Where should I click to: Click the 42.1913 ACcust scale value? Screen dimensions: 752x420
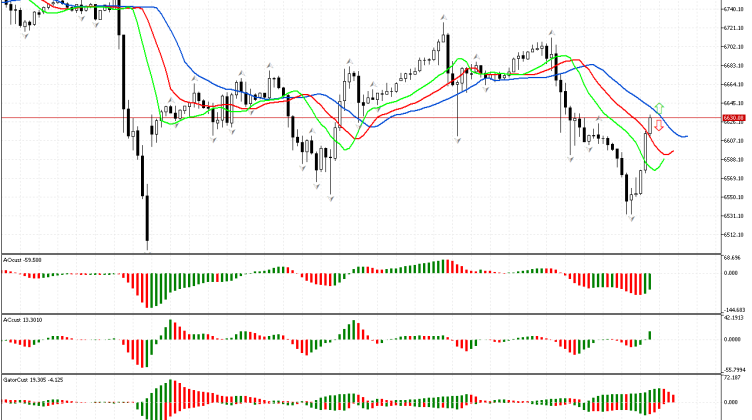[x=734, y=320]
